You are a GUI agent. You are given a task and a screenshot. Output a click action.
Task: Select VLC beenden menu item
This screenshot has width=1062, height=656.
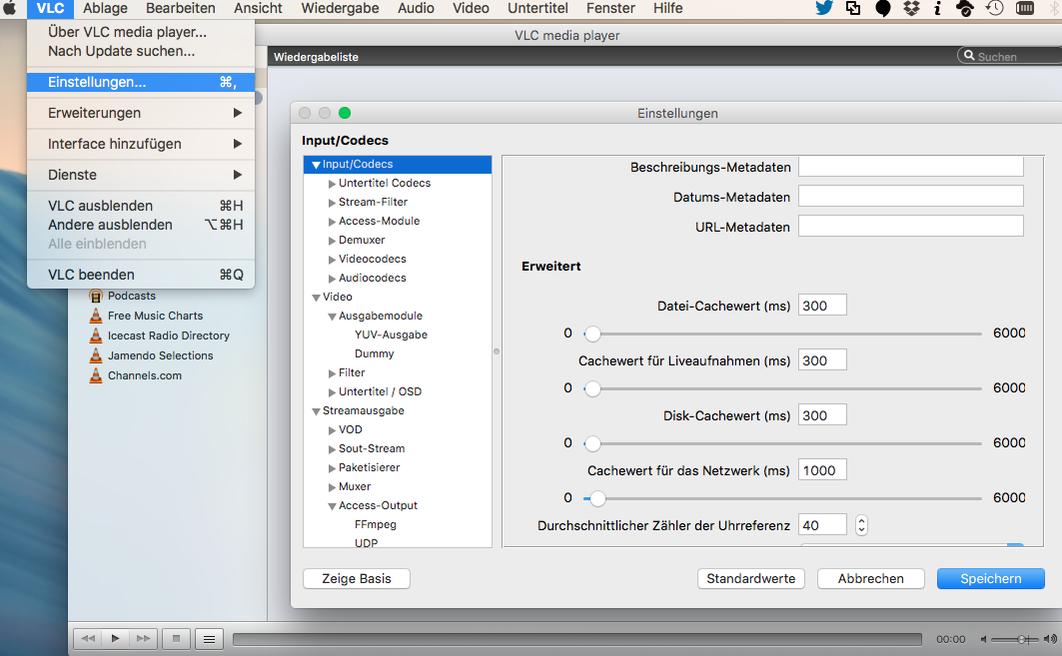point(141,274)
